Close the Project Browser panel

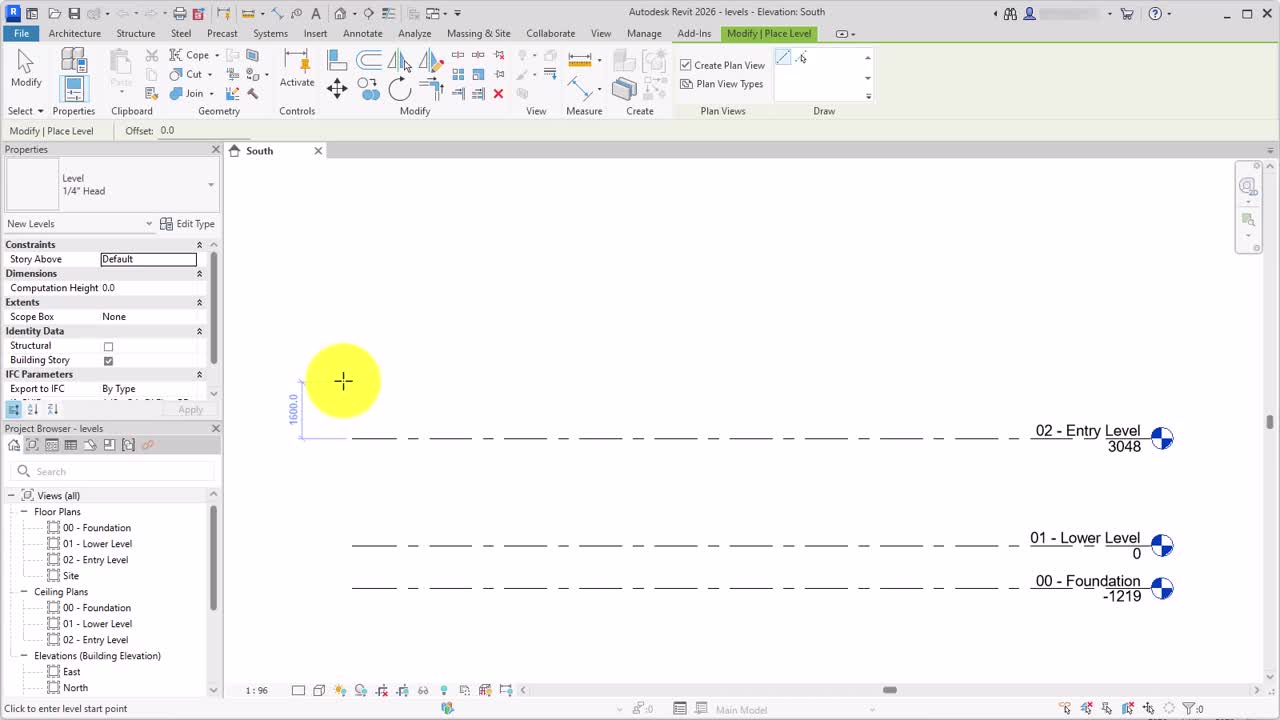click(x=215, y=429)
